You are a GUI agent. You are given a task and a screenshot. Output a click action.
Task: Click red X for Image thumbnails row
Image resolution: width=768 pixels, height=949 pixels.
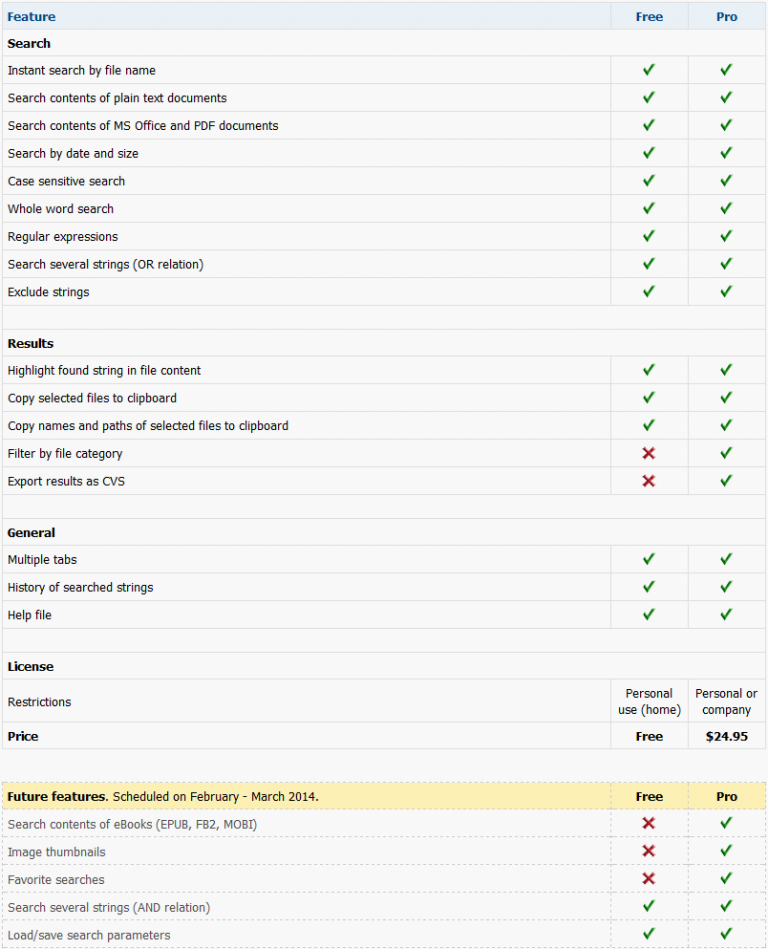pyautogui.click(x=649, y=851)
